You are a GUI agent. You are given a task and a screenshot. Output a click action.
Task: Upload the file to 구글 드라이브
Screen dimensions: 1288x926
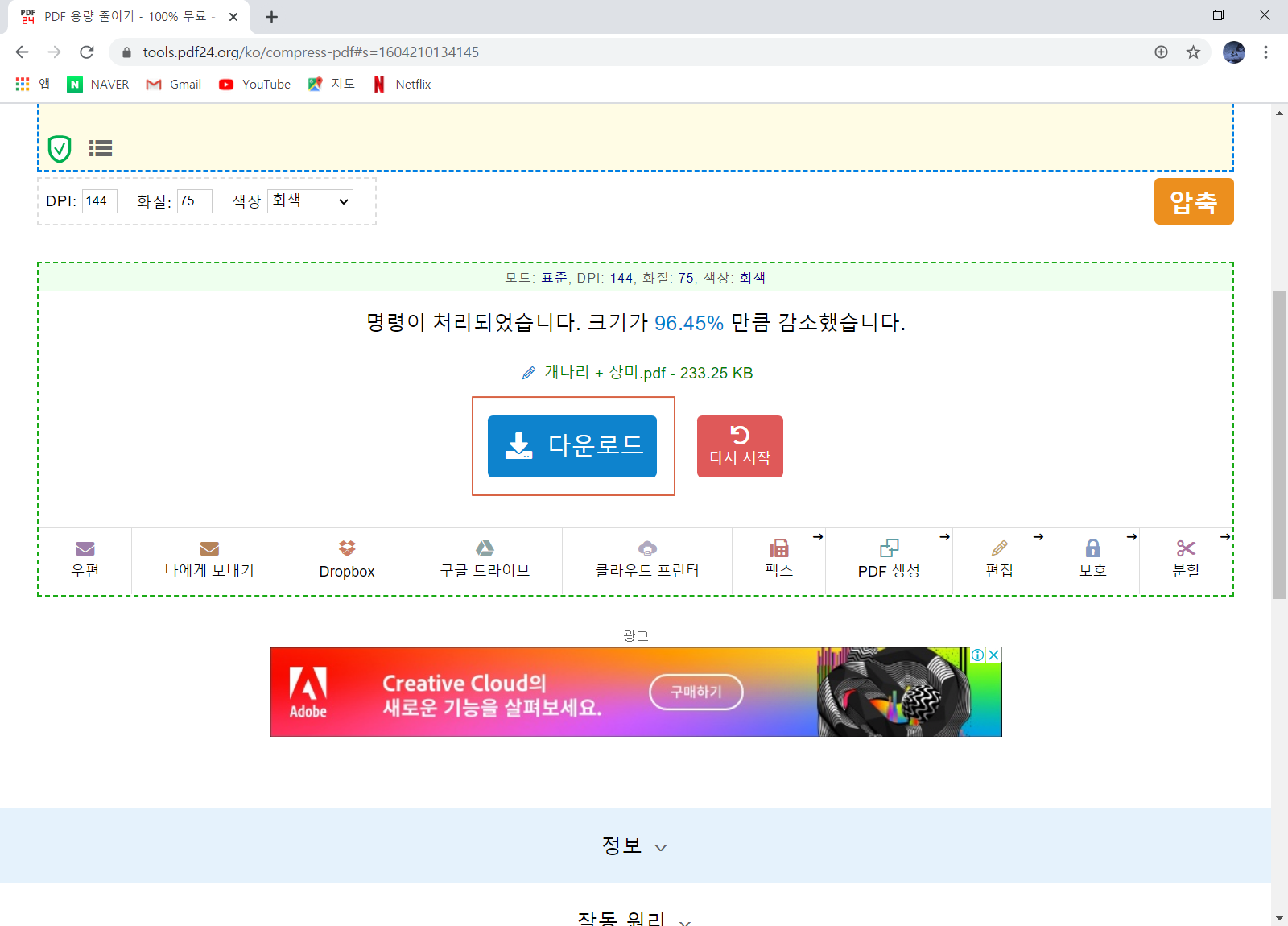coord(485,560)
